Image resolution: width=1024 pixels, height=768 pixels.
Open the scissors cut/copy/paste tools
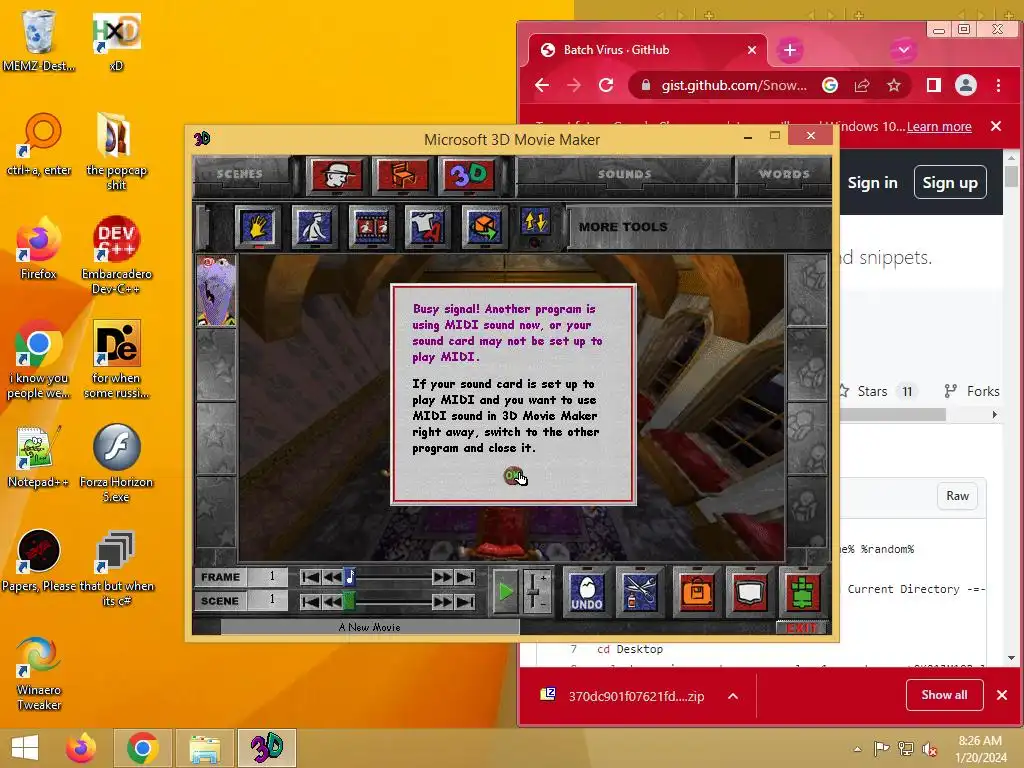(x=640, y=592)
